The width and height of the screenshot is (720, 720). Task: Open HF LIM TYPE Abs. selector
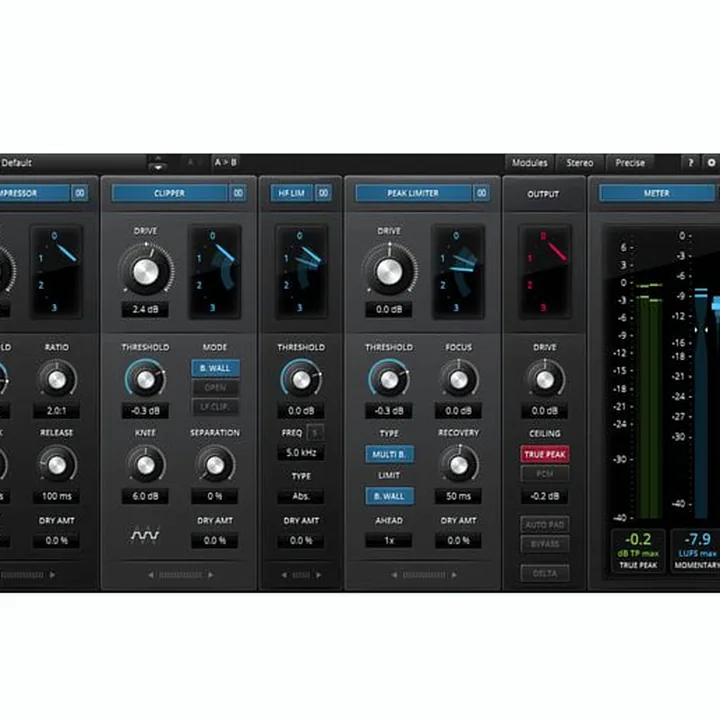coord(301,496)
